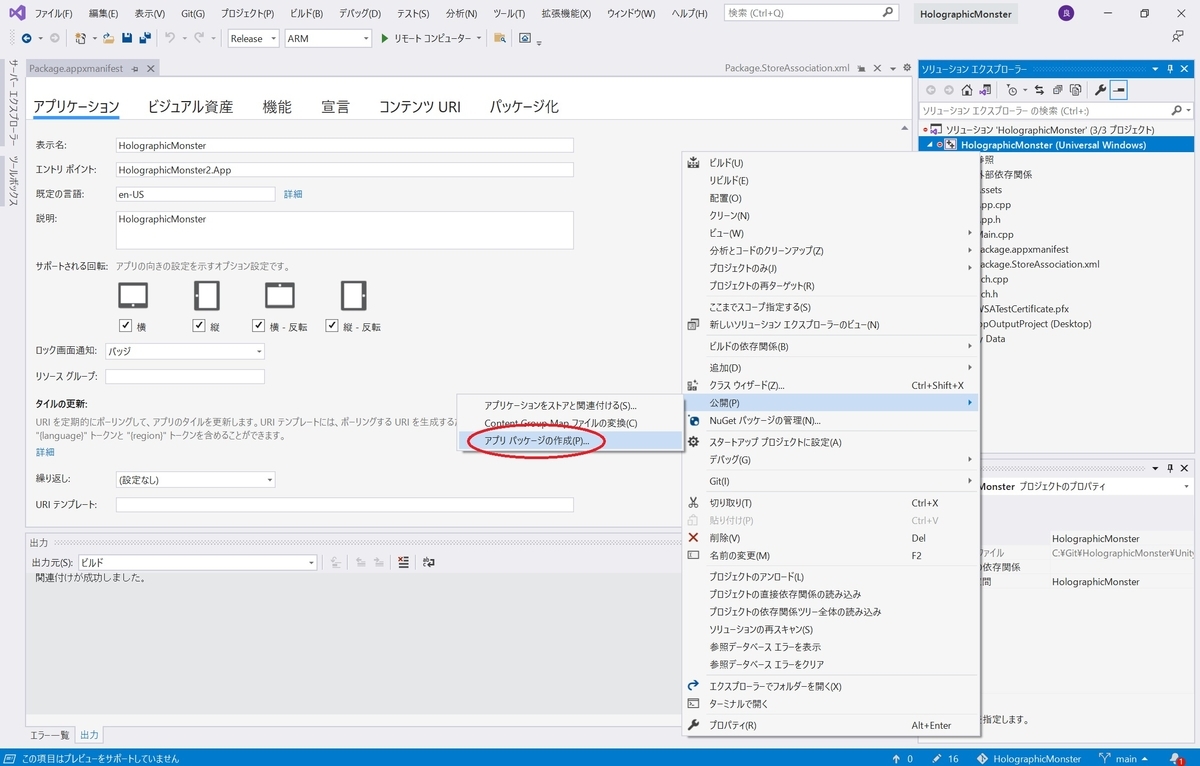The width and height of the screenshot is (1200, 766).
Task: Click the gear icon beside document tabs
Action: click(x=907, y=68)
